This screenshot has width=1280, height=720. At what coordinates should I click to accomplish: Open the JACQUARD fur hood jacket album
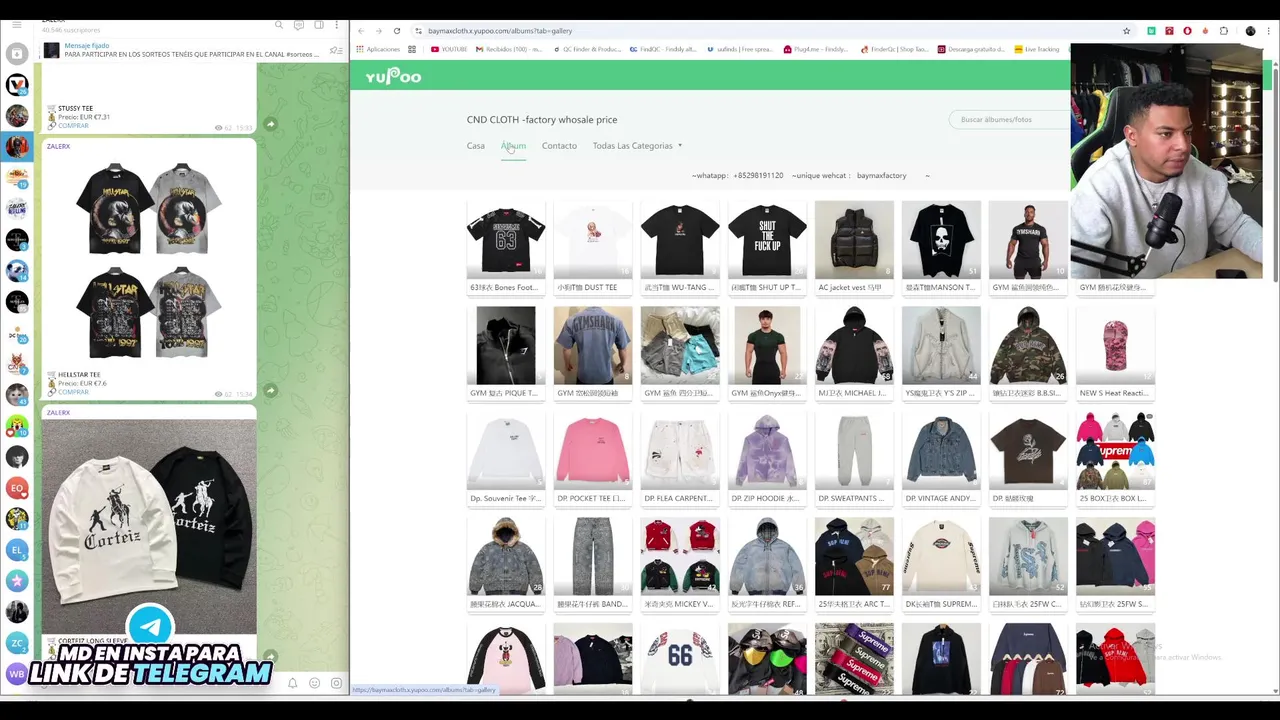pos(506,564)
